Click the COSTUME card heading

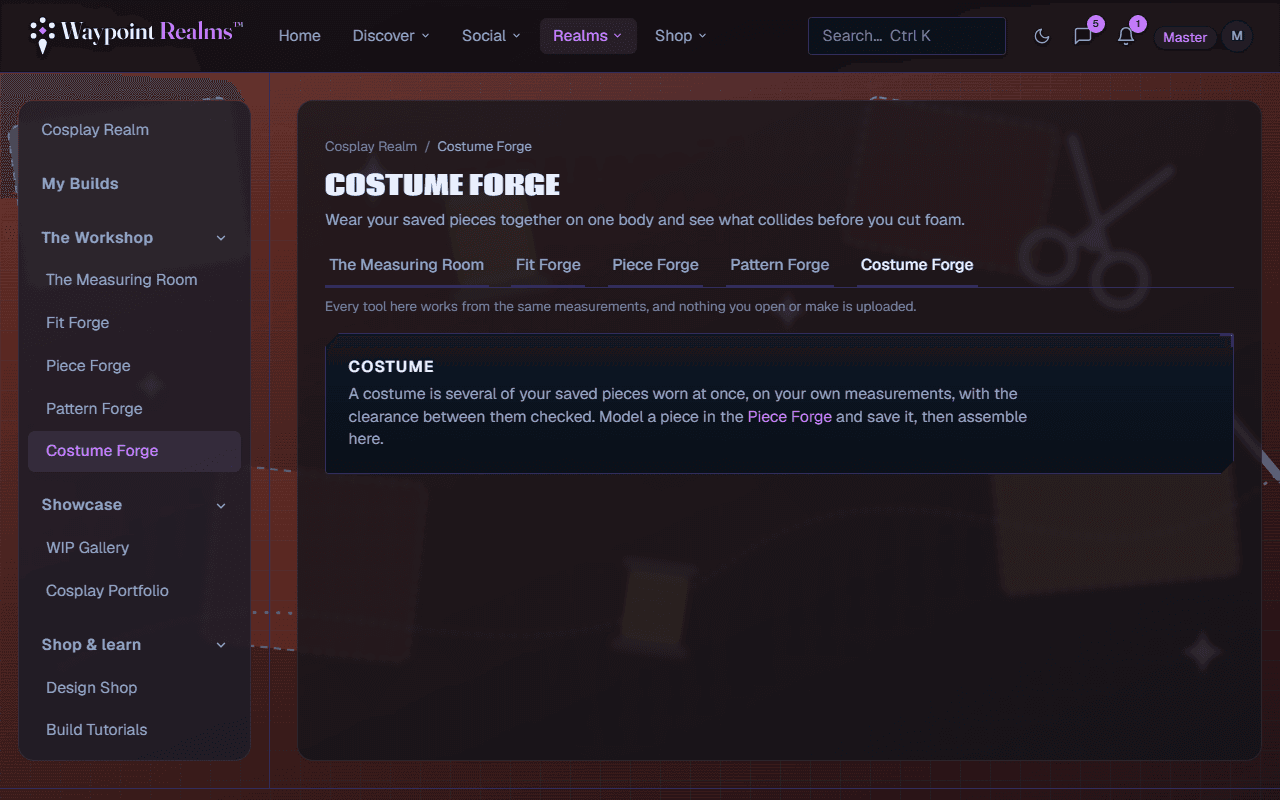391,367
